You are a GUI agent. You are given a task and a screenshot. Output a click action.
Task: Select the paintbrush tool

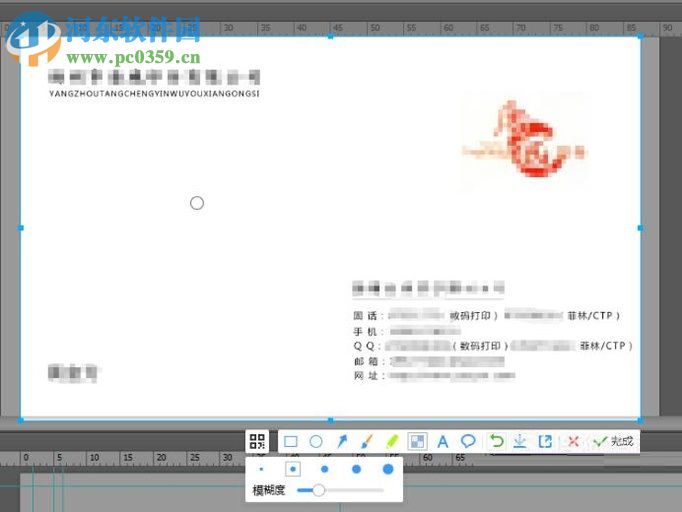coord(367,442)
